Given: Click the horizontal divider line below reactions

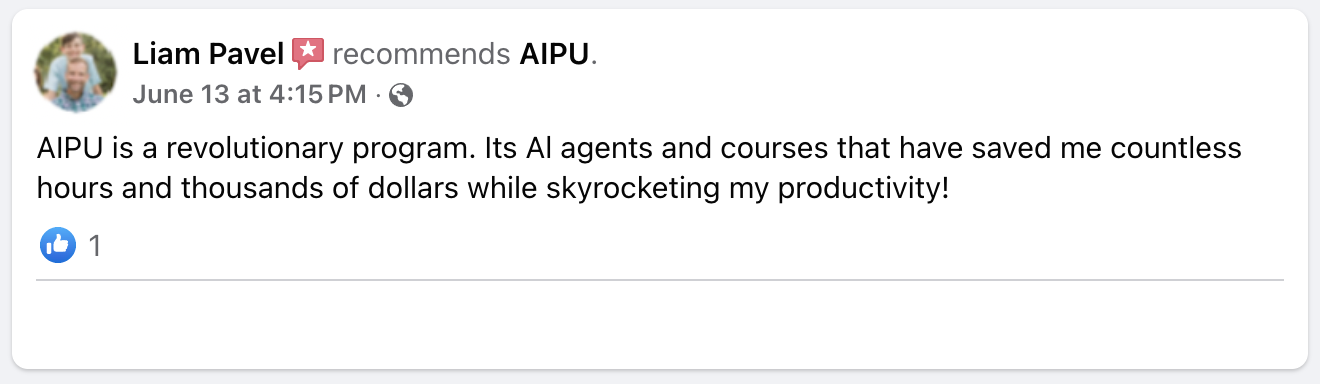Looking at the screenshot, I should 659,280.
